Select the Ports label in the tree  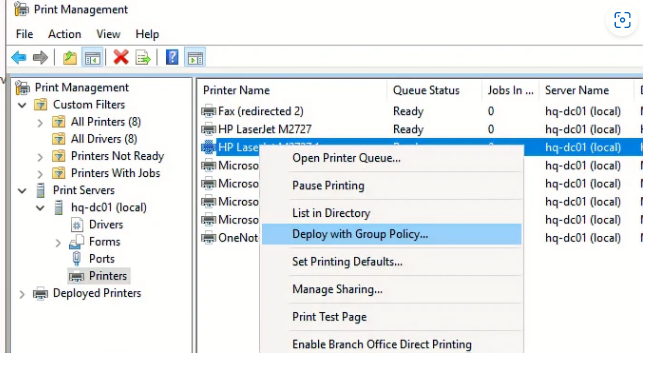tap(102, 259)
